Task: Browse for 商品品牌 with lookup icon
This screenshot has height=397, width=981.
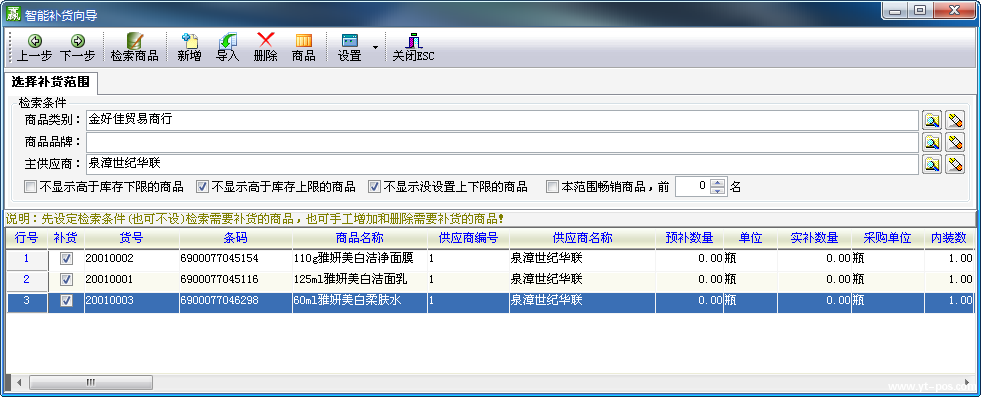Action: pos(932,143)
